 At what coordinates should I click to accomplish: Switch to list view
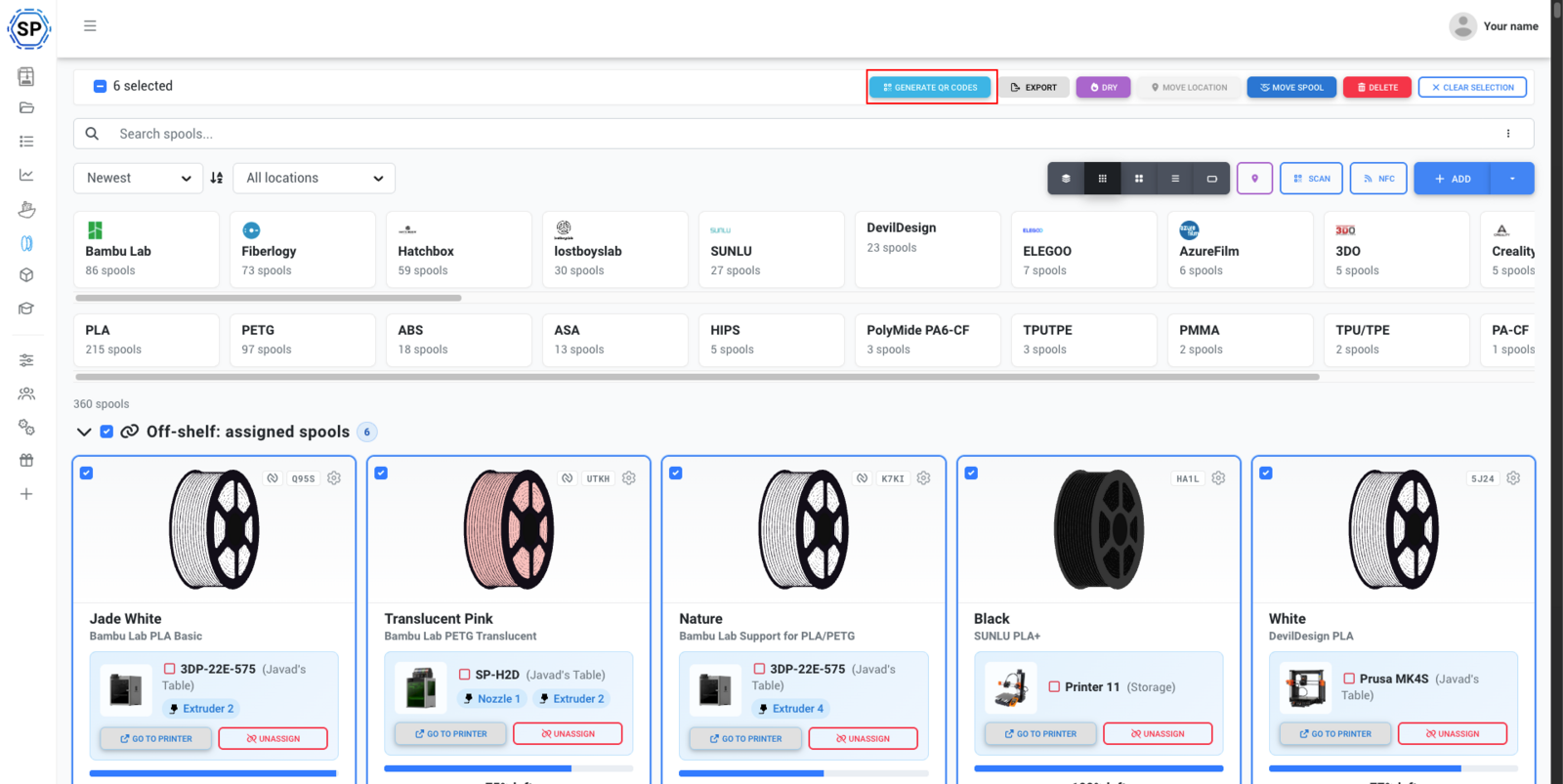coord(1175,179)
